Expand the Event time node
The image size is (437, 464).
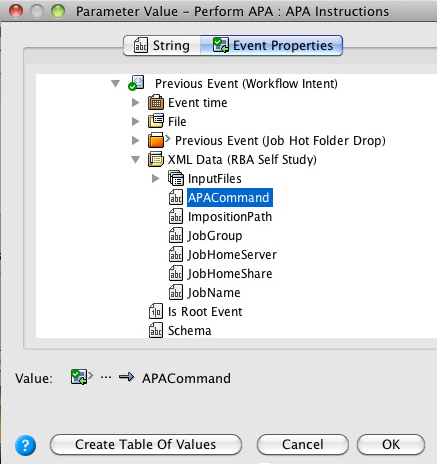click(135, 102)
